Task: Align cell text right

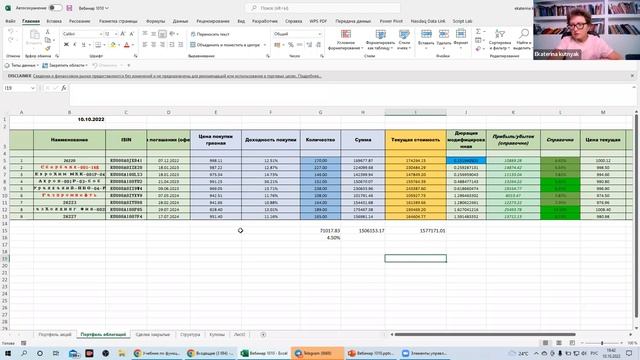Action: [162, 44]
